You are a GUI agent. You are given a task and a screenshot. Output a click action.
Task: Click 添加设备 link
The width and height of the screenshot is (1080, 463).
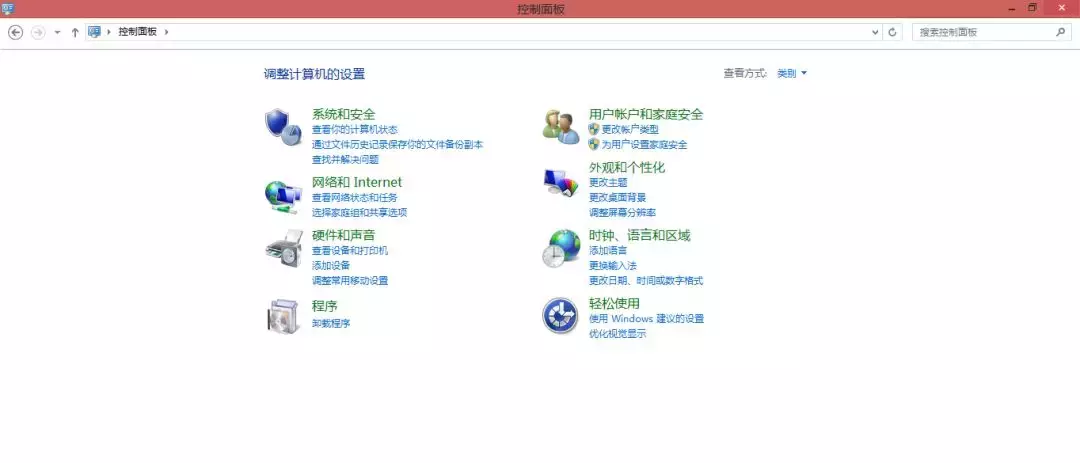(x=331, y=265)
